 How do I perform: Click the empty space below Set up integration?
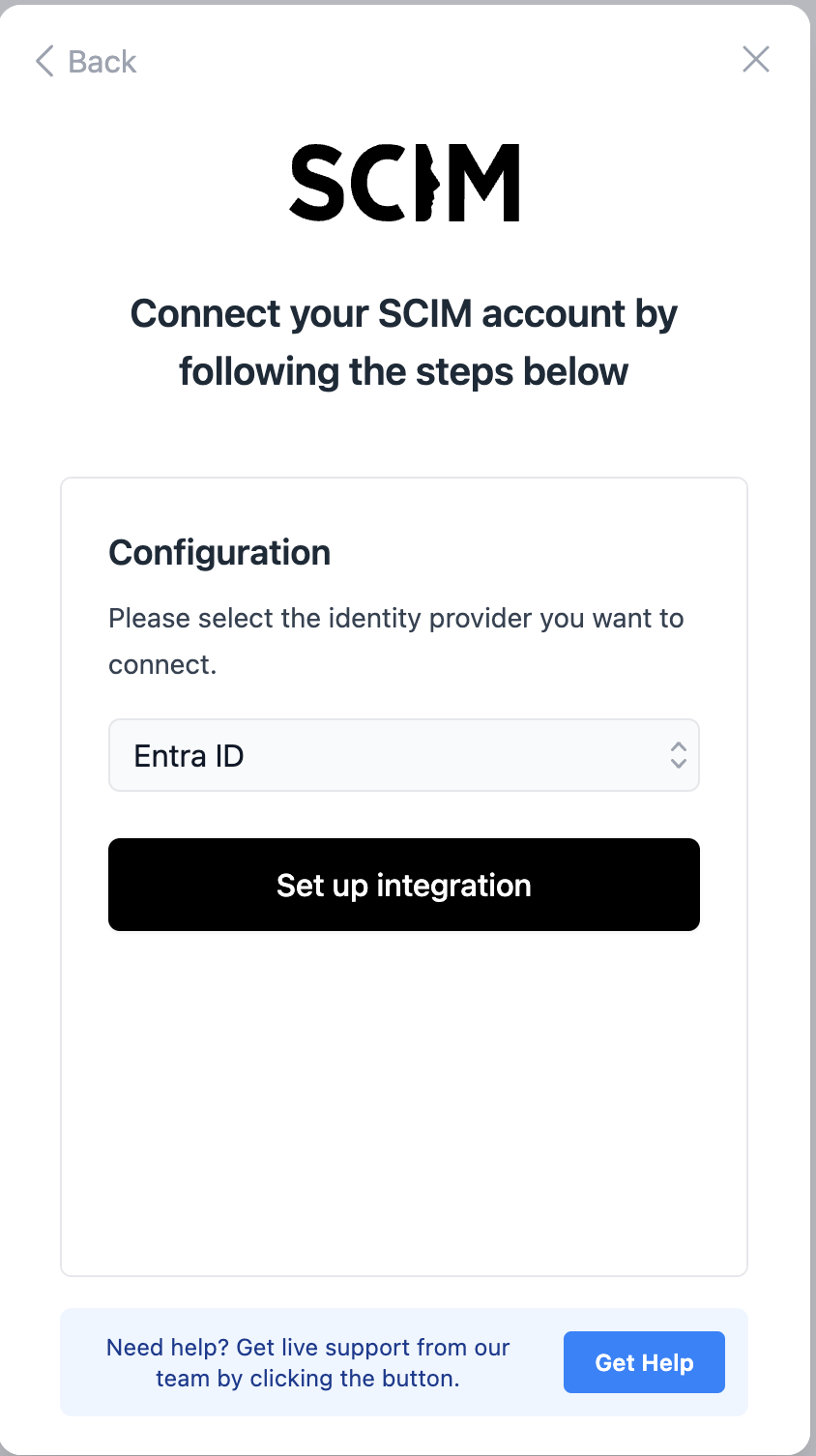tap(404, 1102)
